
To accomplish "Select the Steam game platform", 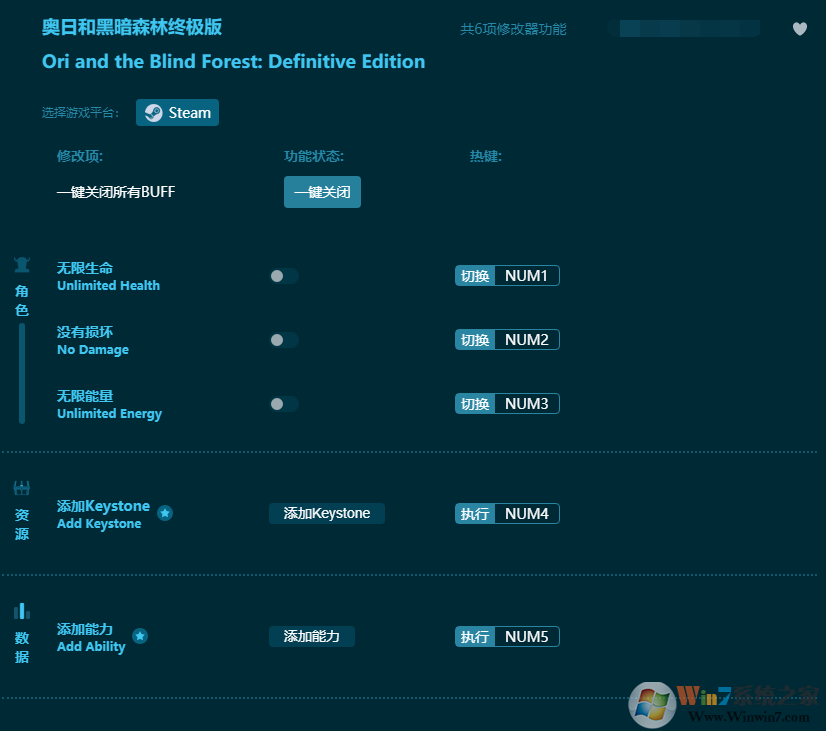I will (x=177, y=113).
